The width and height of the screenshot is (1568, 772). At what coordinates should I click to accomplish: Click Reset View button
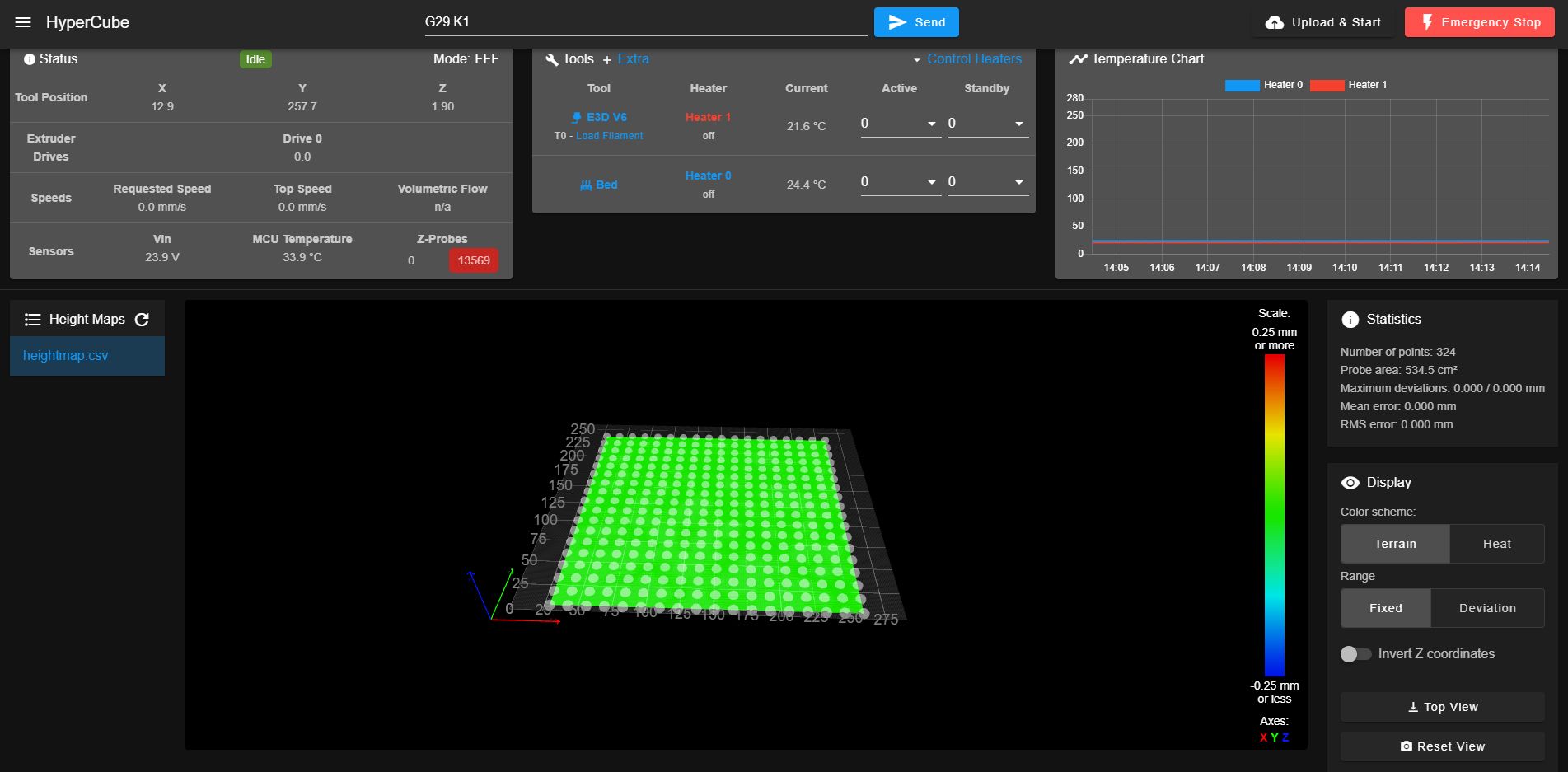click(1442, 746)
